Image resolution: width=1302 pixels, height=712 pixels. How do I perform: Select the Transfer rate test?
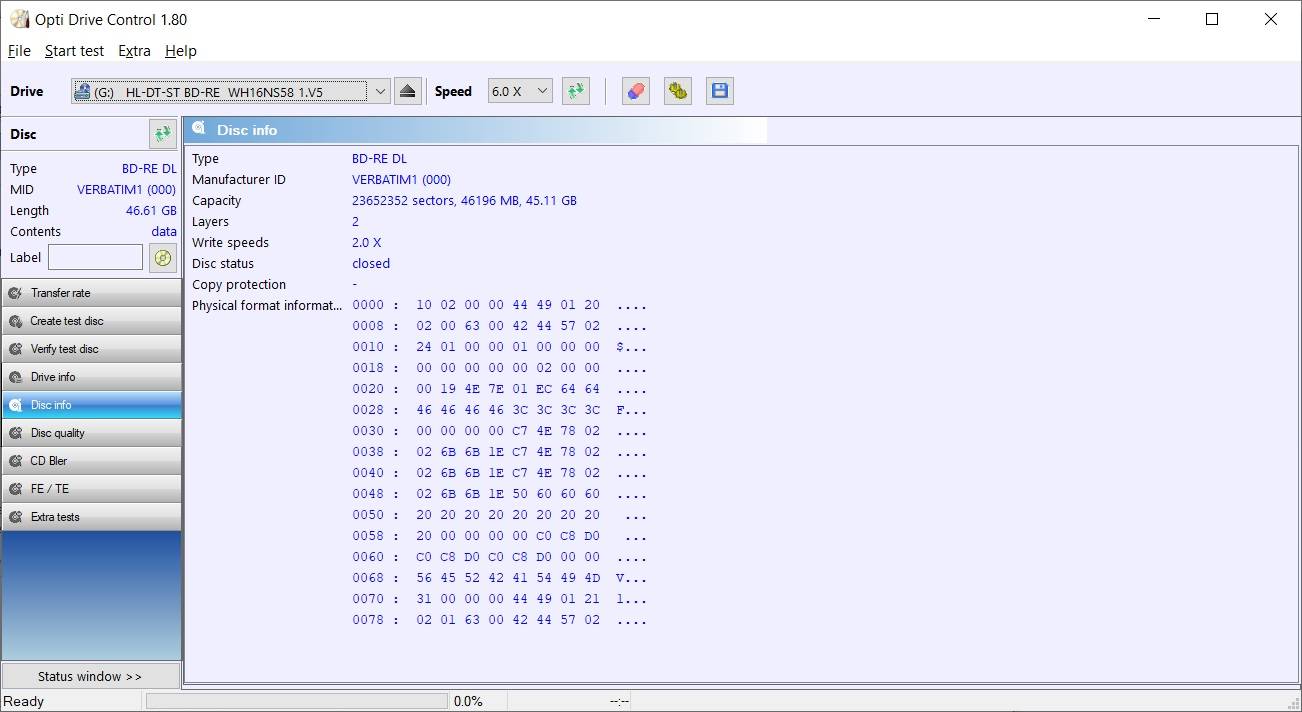point(91,293)
